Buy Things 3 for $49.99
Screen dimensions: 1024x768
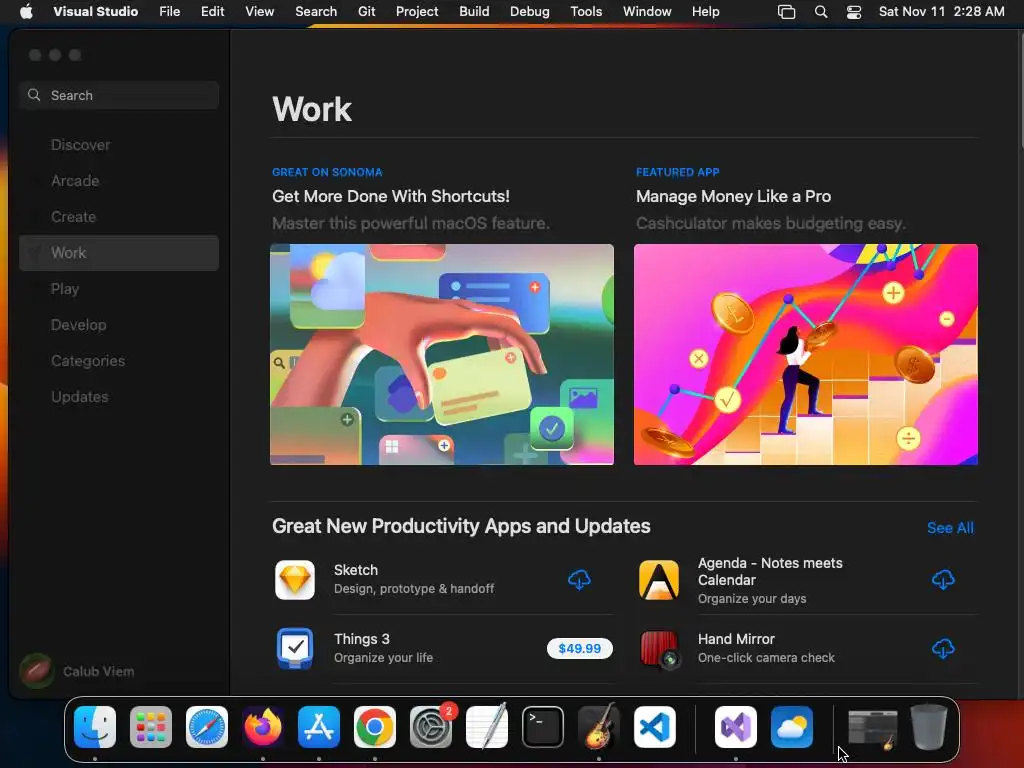click(579, 648)
